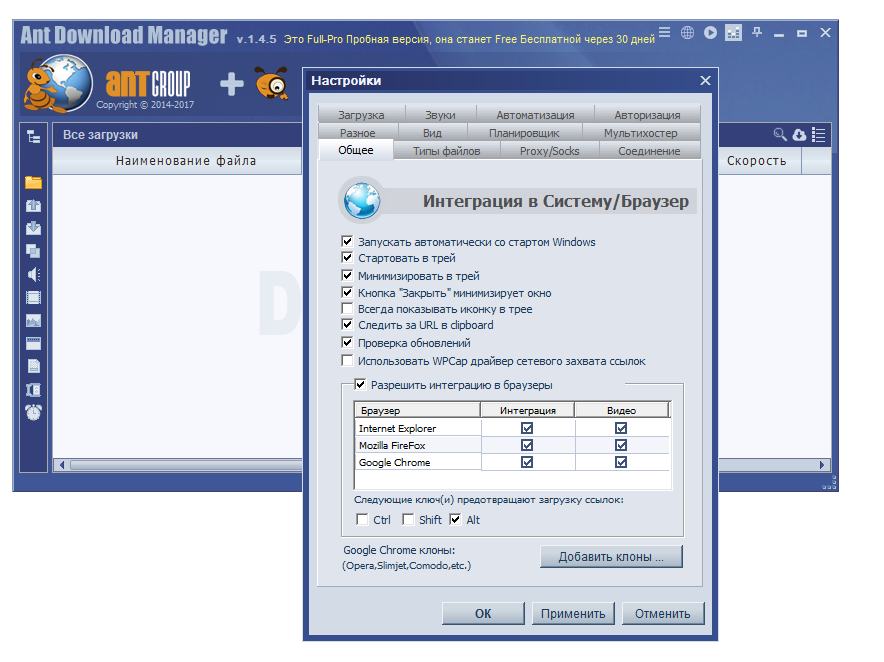884x662 pixels.
Task: Click the ant bug grabber icon
Action: coord(272,83)
